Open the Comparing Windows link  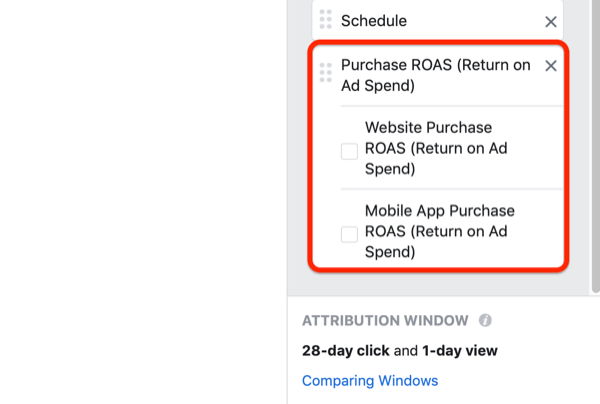coord(369,381)
